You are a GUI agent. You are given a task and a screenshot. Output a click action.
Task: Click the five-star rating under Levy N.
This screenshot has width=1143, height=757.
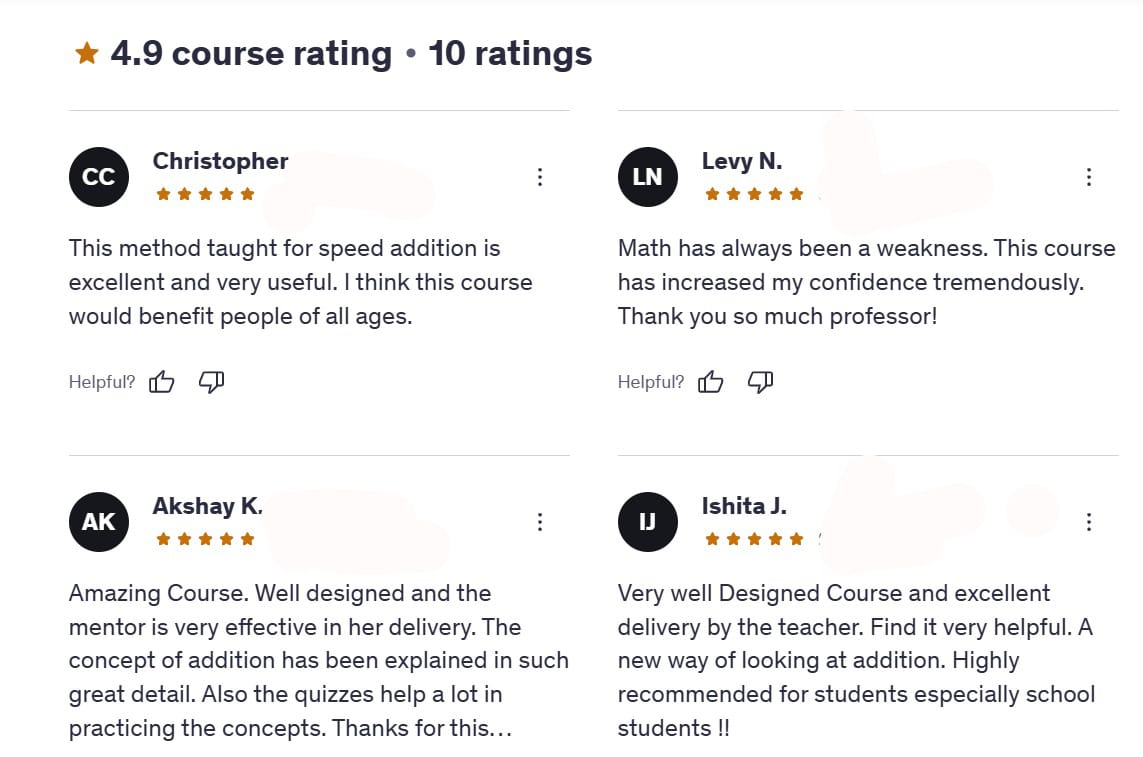click(754, 194)
